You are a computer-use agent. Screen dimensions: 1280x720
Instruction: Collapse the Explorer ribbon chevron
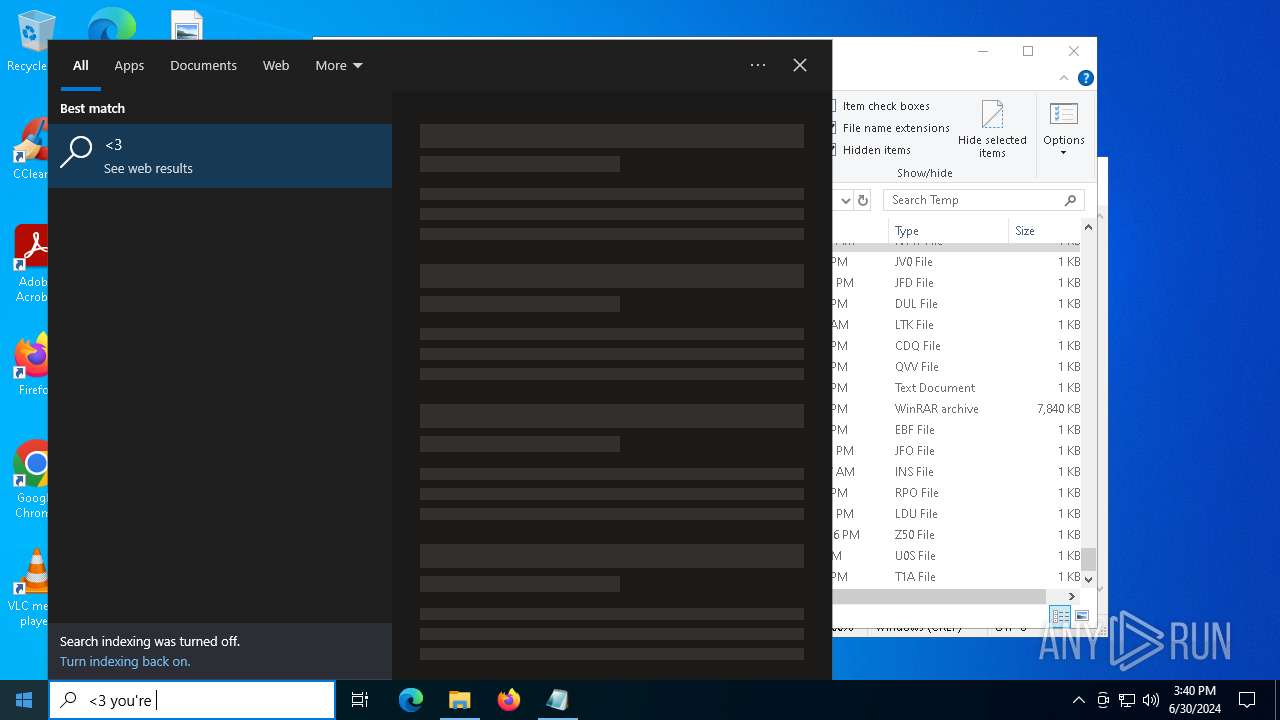coord(1066,78)
